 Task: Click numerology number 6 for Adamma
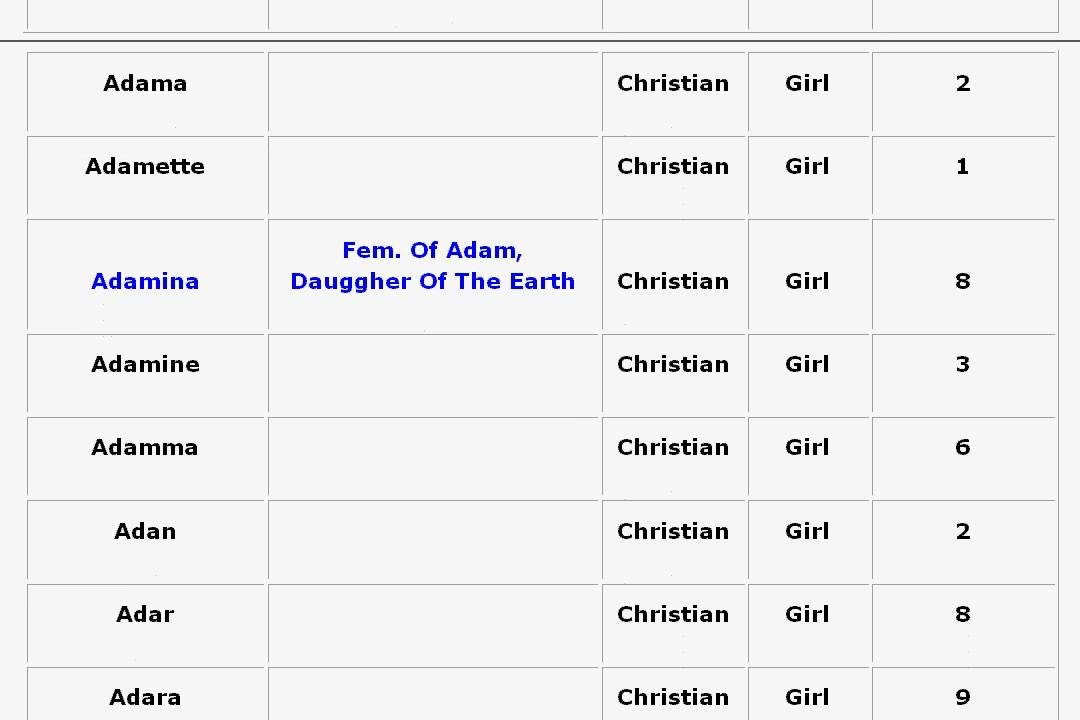(962, 447)
